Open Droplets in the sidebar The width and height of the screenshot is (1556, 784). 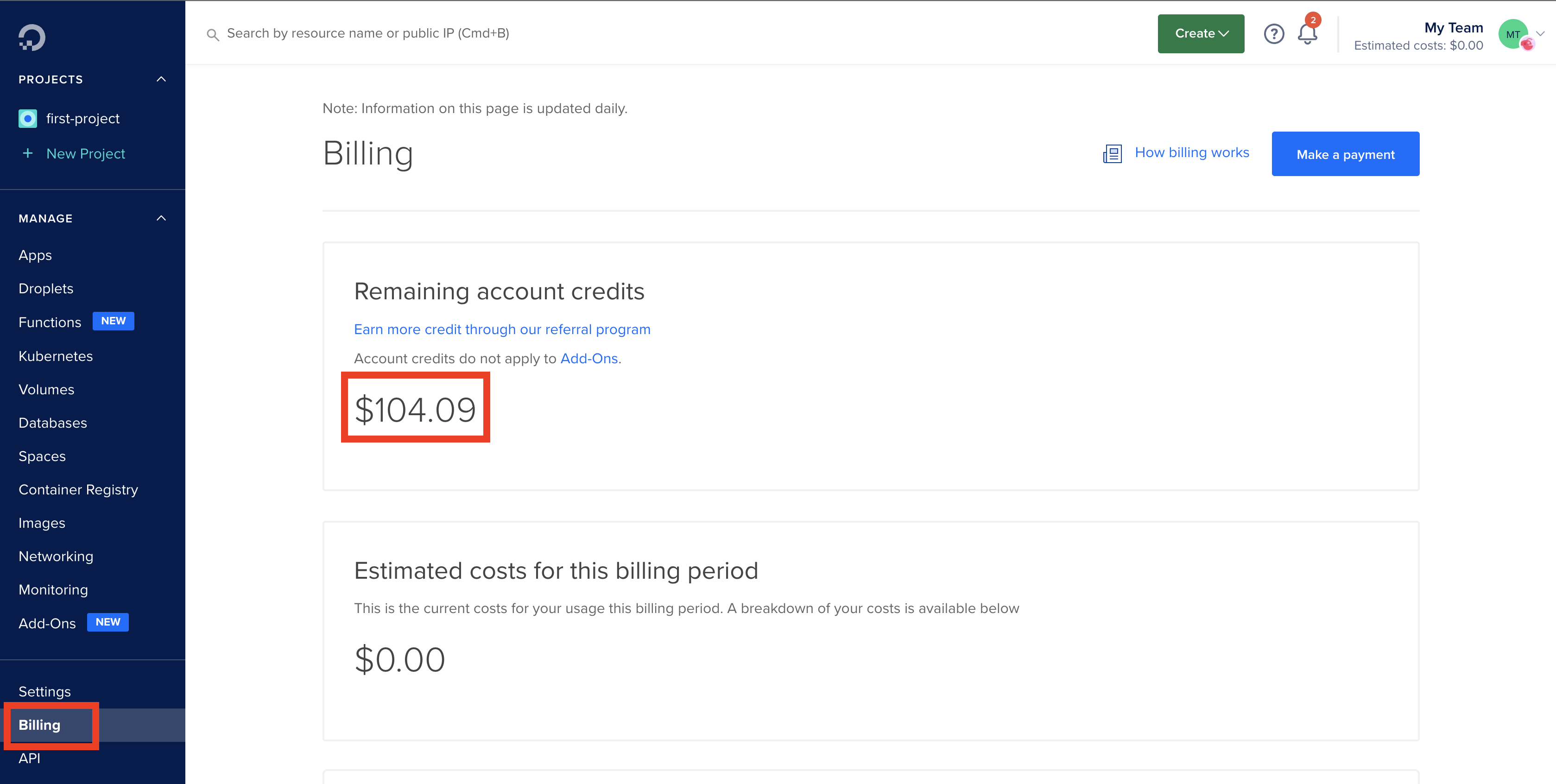(46, 289)
